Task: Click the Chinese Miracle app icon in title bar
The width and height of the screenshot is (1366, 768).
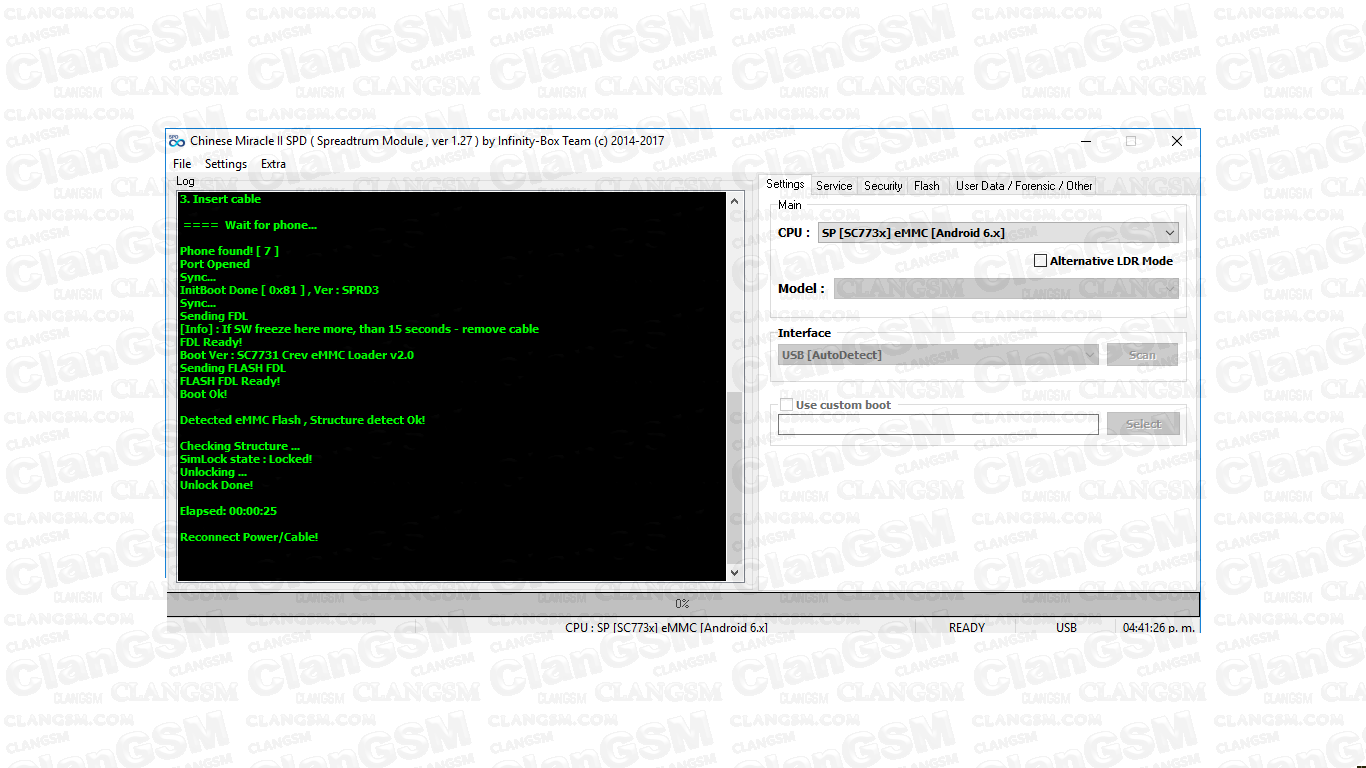Action: pyautogui.click(x=176, y=141)
